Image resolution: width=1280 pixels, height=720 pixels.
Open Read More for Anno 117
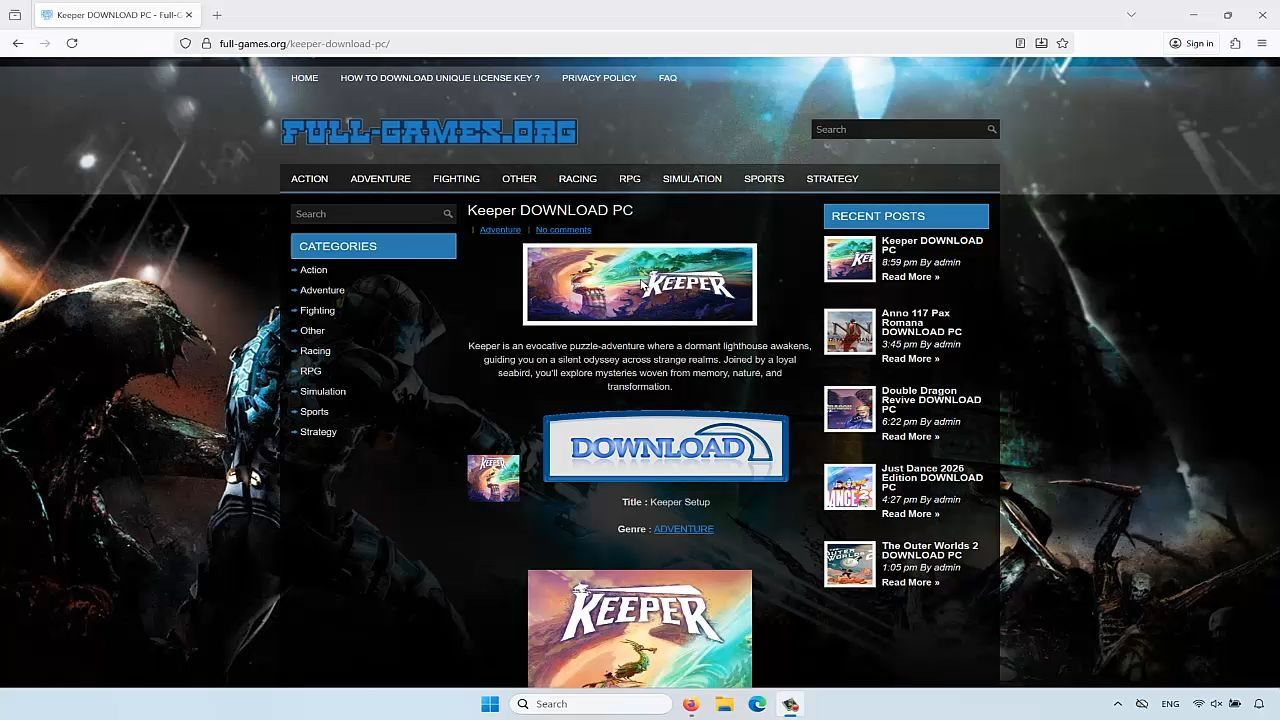(909, 359)
